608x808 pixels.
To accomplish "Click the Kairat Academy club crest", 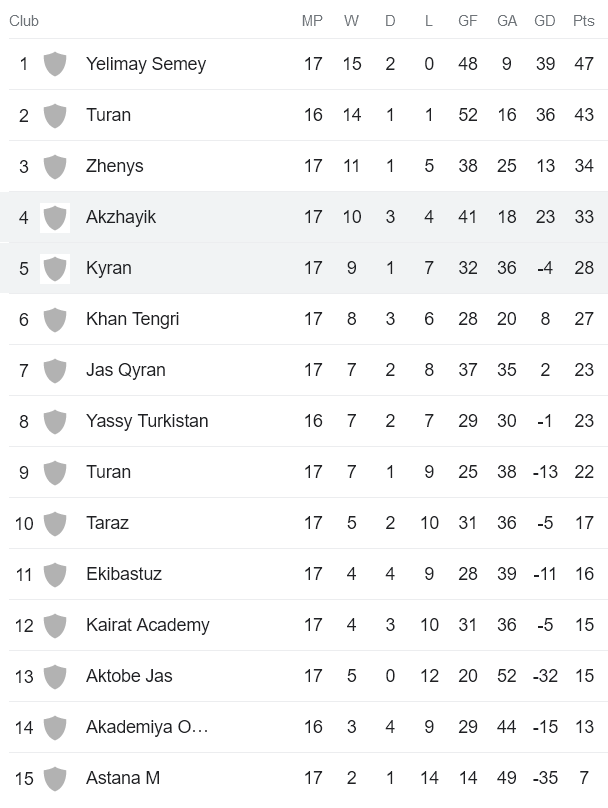I will 55,625.
